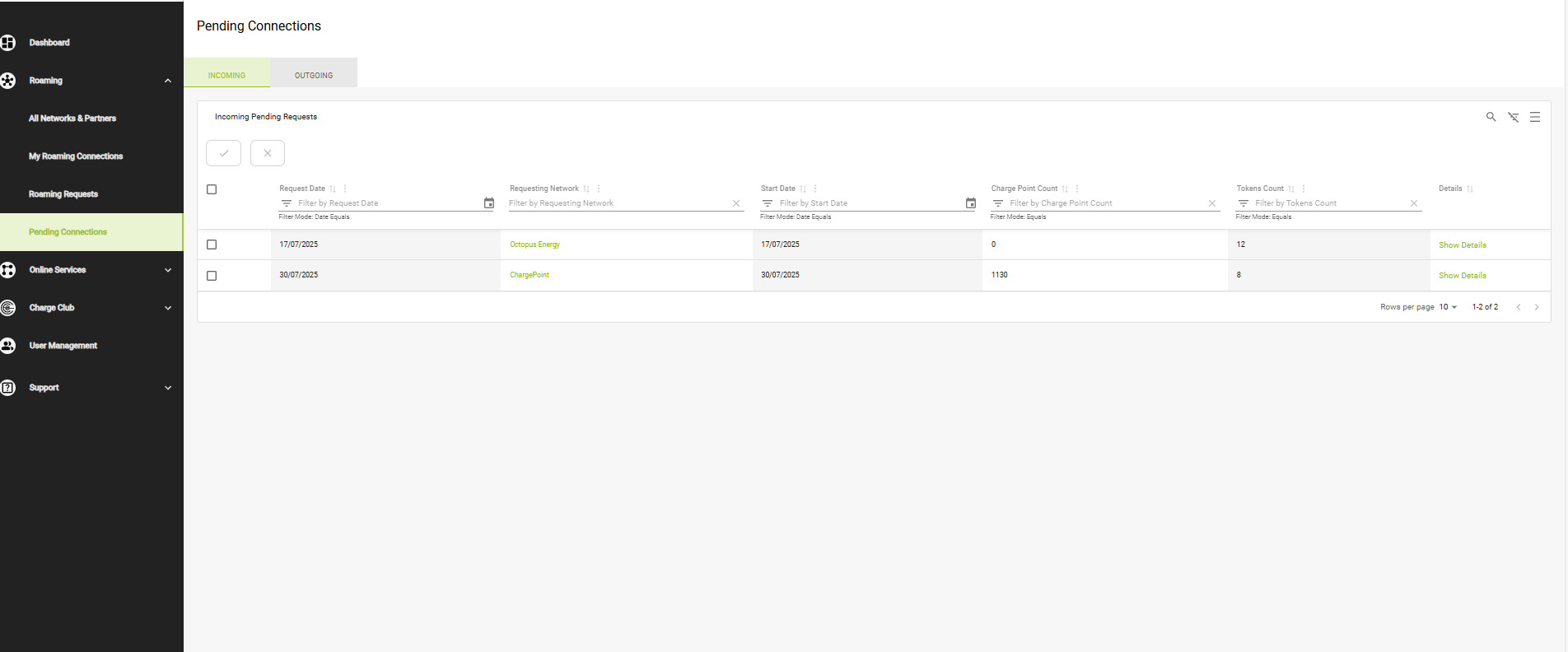Click the search icon in table toolbar
The image size is (1568, 652).
coord(1491,117)
